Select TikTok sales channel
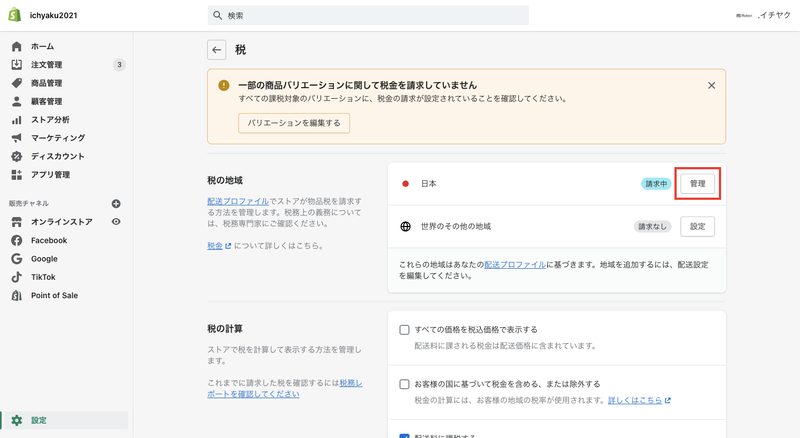800x438 pixels. pos(43,277)
